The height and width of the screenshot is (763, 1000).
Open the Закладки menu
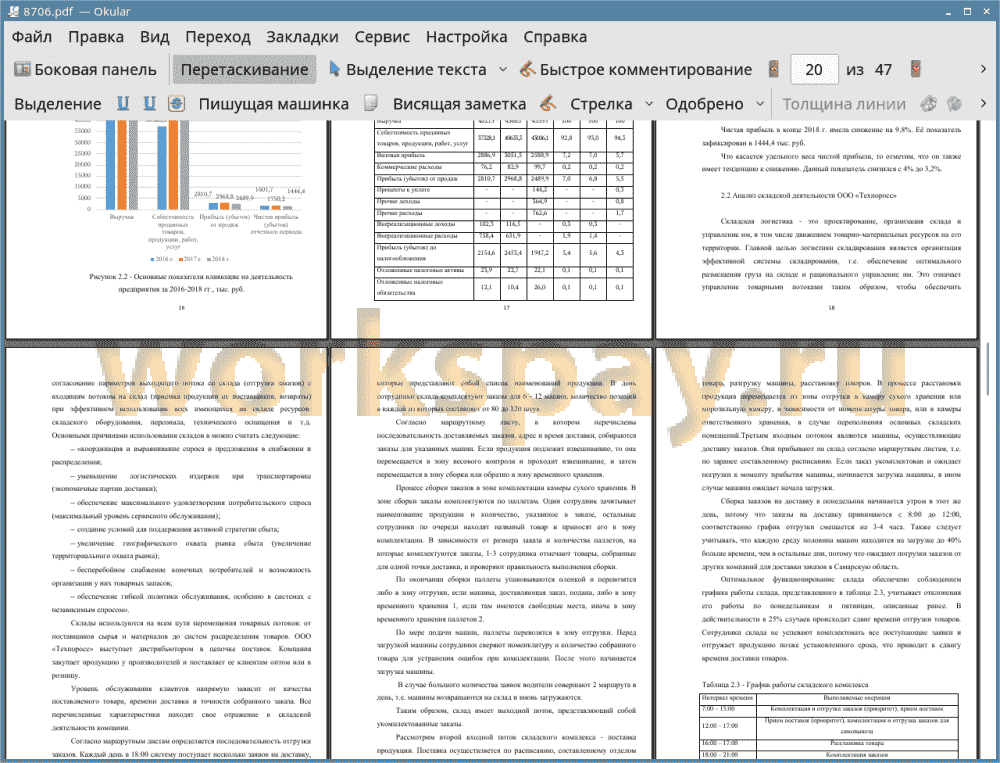(x=302, y=37)
